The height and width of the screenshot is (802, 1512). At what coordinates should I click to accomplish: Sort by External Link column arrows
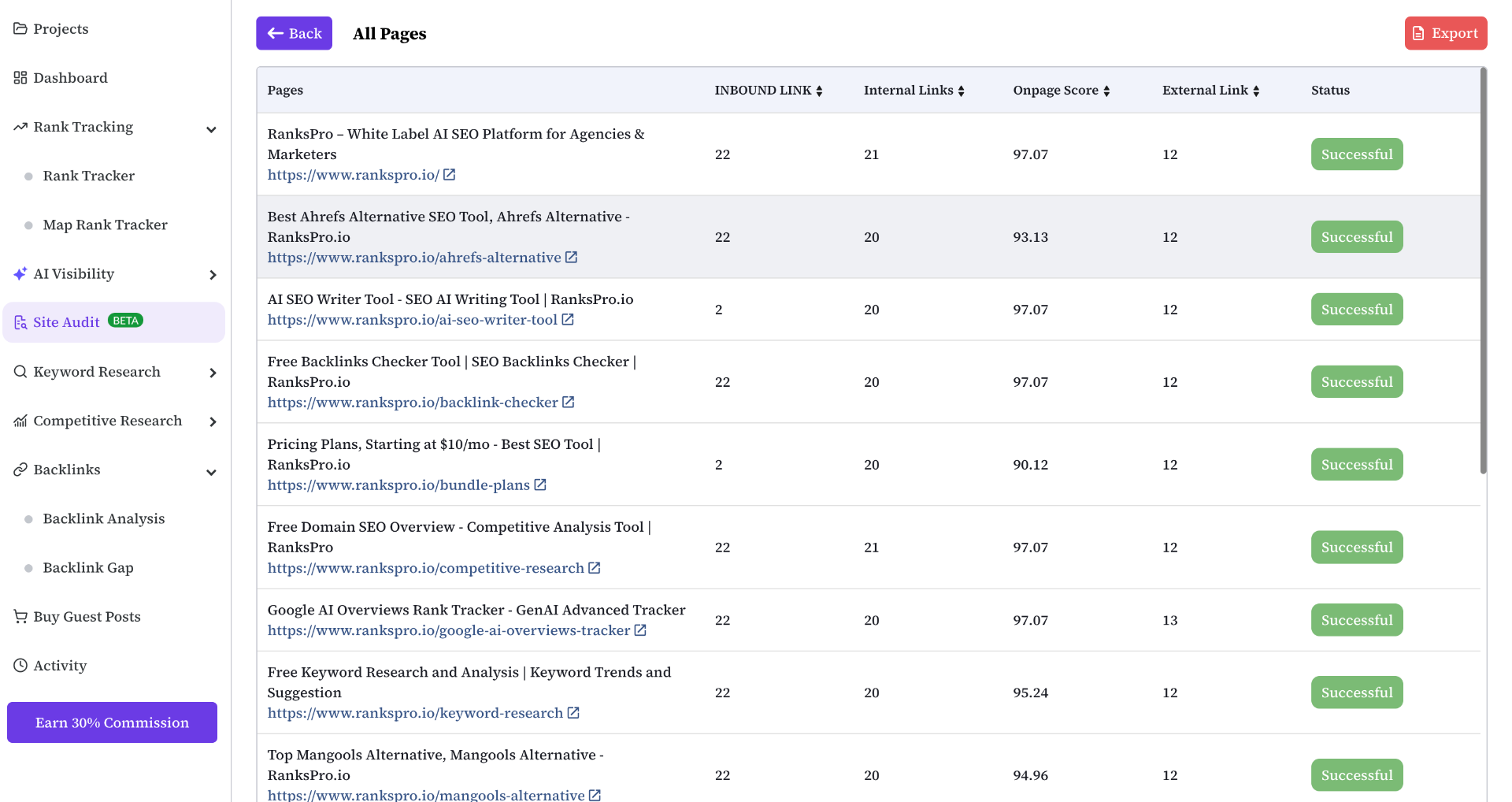(x=1256, y=91)
